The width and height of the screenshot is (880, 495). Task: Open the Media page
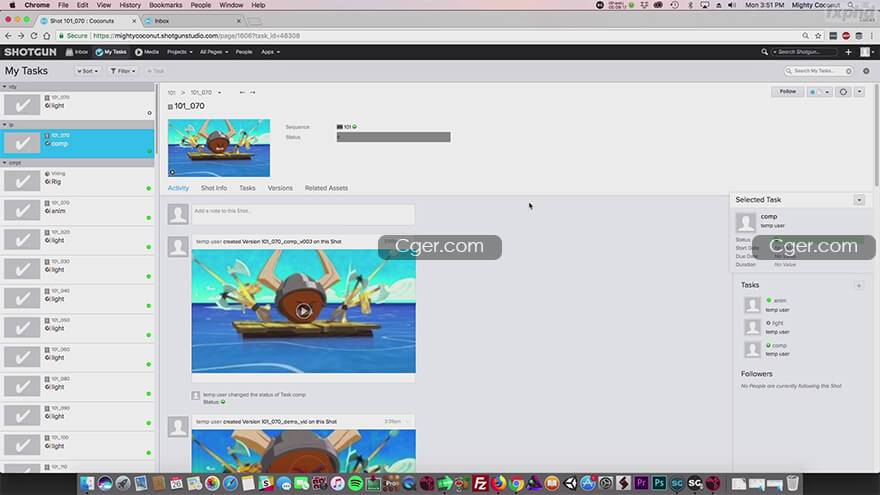click(147, 52)
